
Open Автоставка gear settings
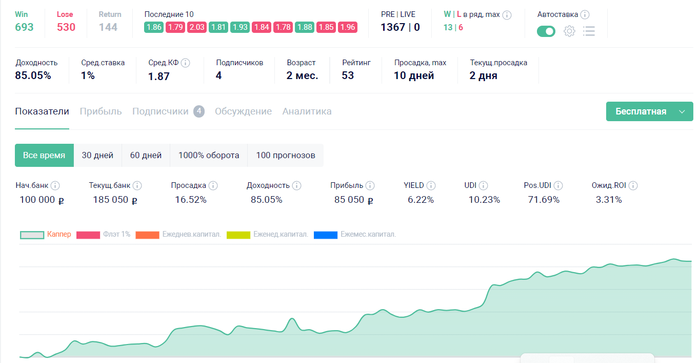click(x=569, y=31)
